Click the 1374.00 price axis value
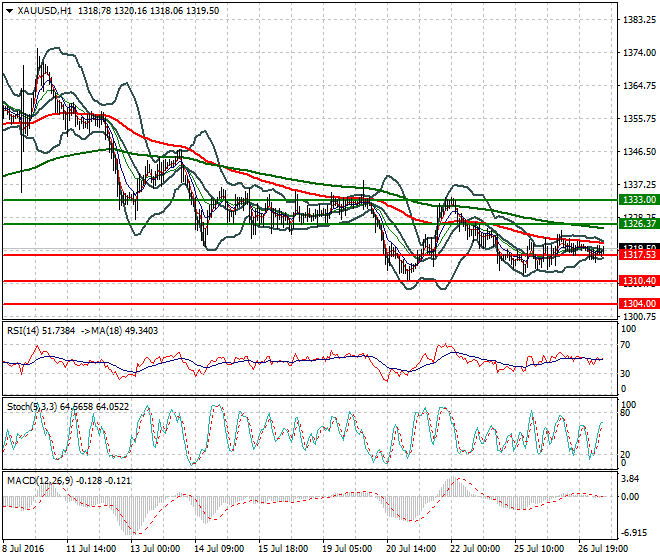Image resolution: width=660 pixels, height=560 pixels. [x=639, y=53]
